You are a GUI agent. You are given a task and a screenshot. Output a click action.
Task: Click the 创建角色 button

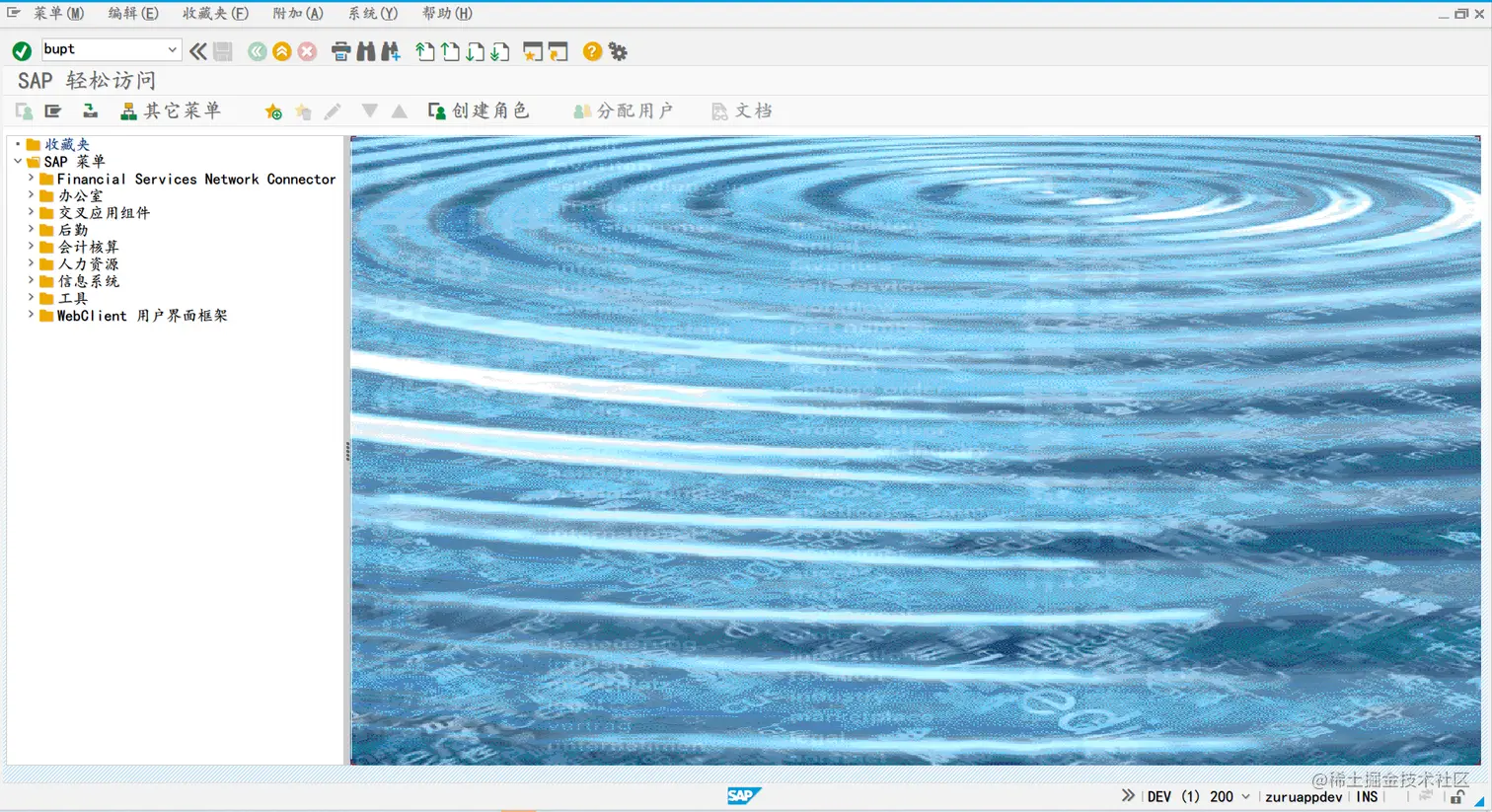(480, 111)
